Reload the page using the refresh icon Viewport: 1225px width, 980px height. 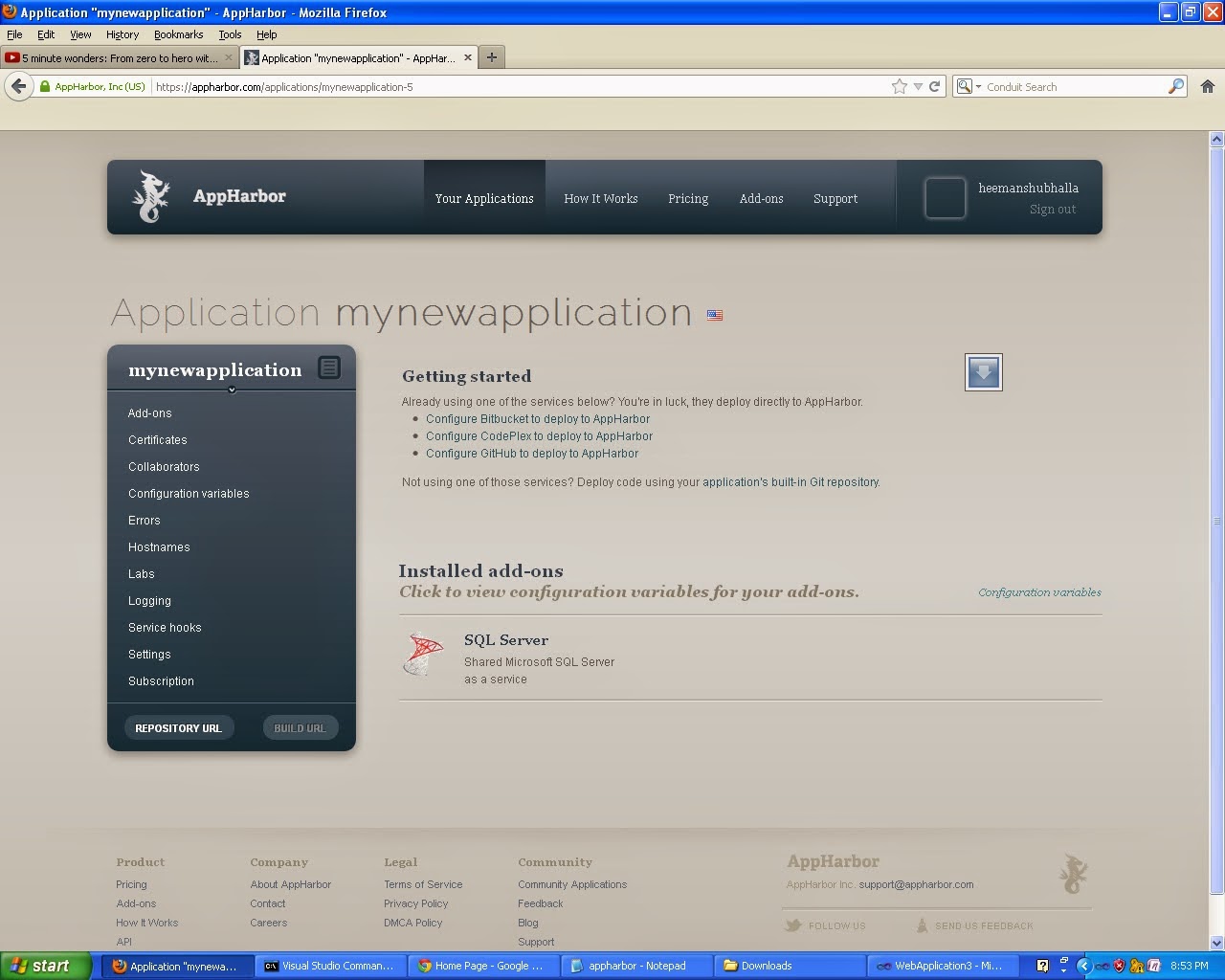click(935, 86)
